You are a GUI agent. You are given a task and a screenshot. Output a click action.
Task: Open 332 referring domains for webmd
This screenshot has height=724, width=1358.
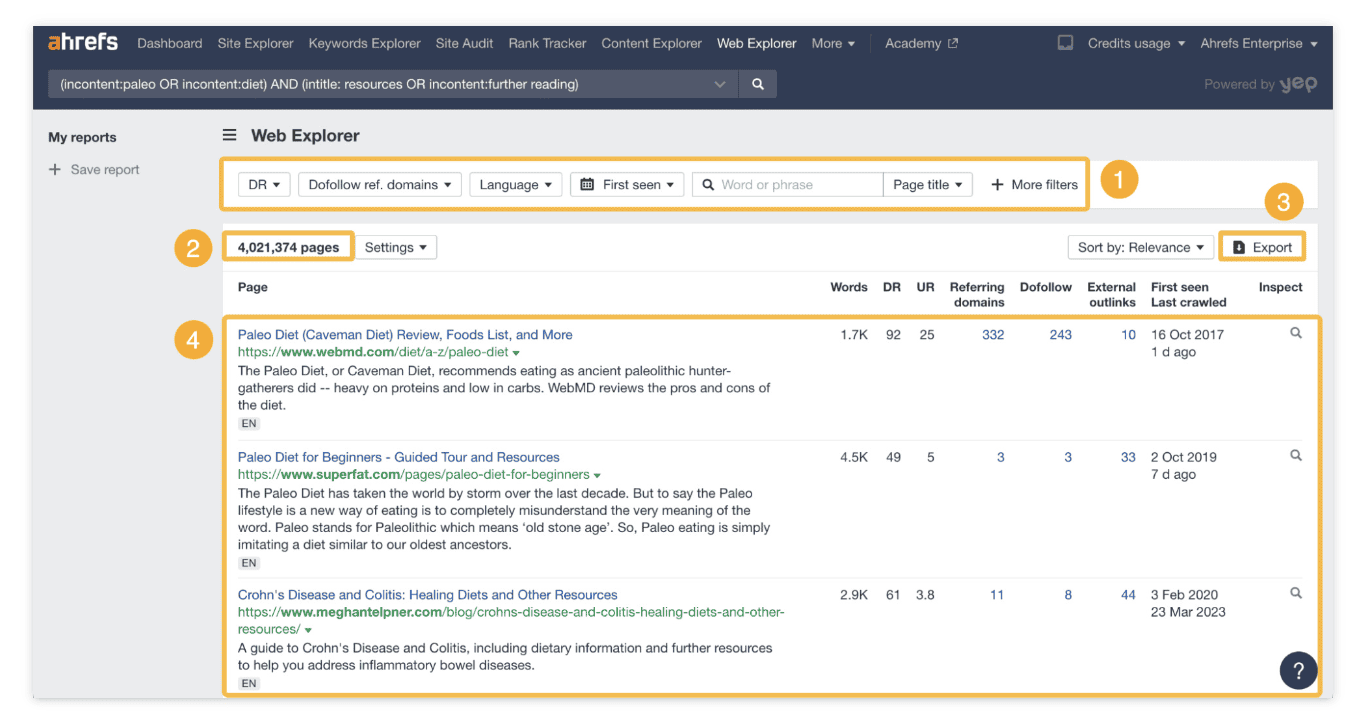point(993,334)
